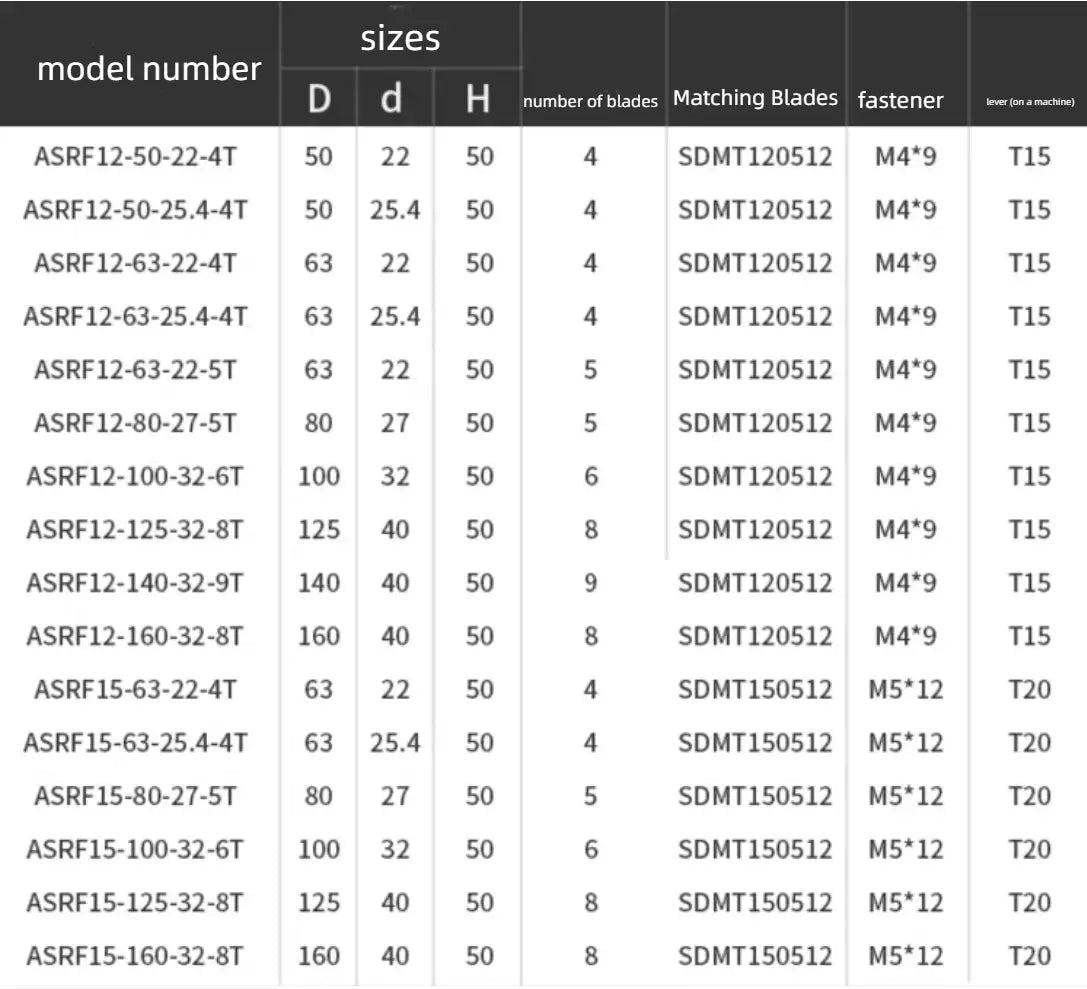1087x989 pixels.
Task: Select model cell ASRF12-100-32-6T
Action: point(136,476)
